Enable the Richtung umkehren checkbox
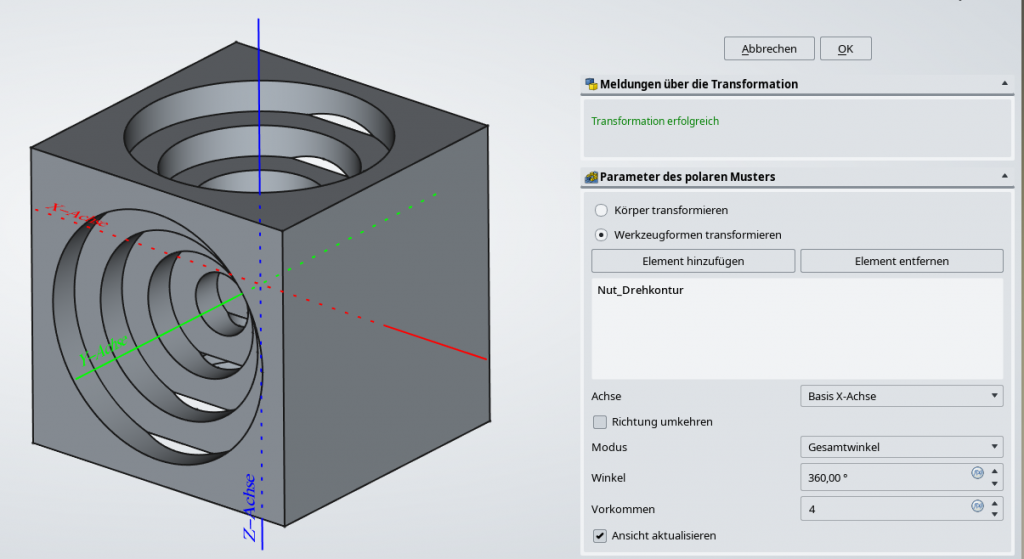Viewport: 1024px width, 559px height. (600, 422)
